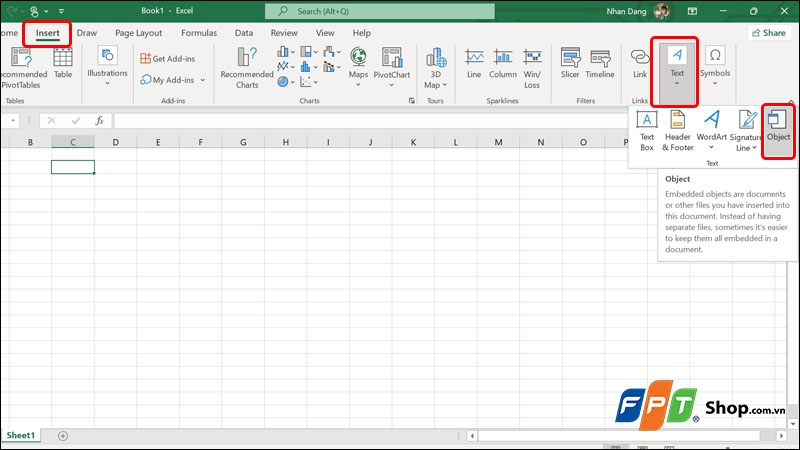Image resolution: width=800 pixels, height=450 pixels.
Task: Insert a scatter or bubble chart
Action: click(309, 82)
